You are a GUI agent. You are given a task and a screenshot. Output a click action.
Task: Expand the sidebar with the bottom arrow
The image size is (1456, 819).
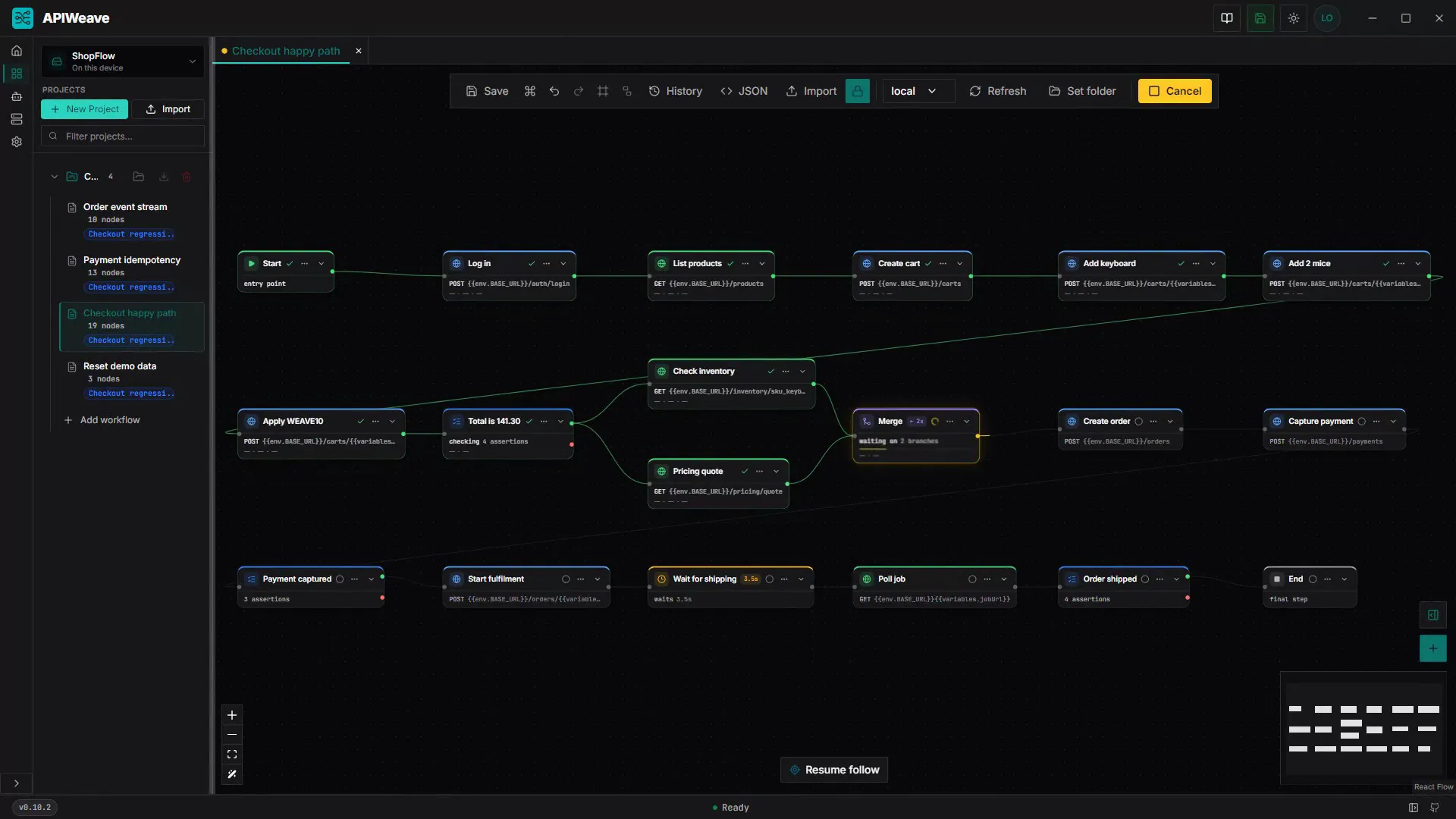tap(17, 783)
